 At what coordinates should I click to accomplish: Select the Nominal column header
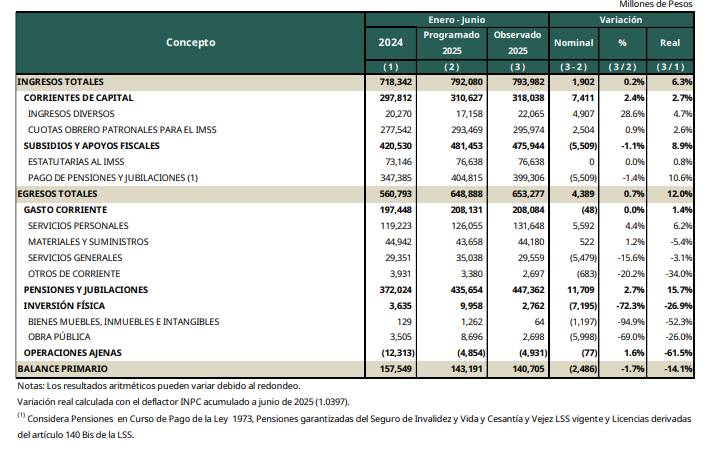point(574,43)
